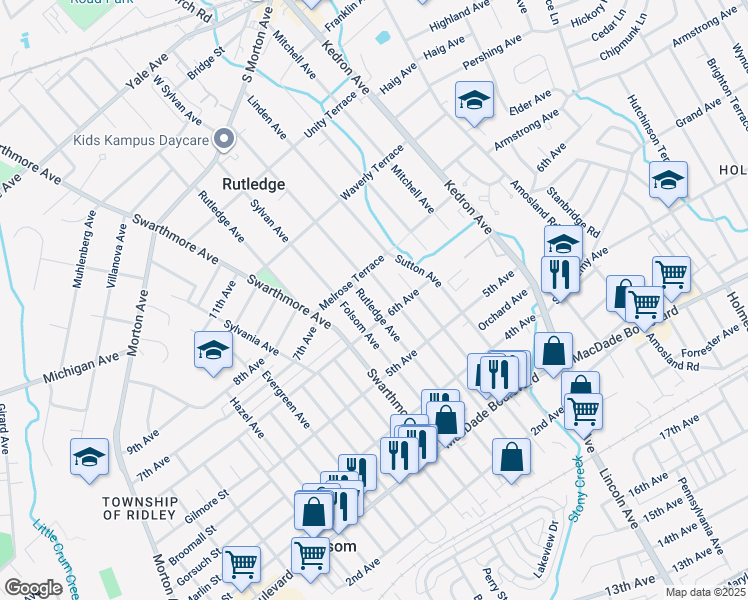Image resolution: width=748 pixels, height=600 pixels.
Task: Select the topmost grocery cart marker near Holmes
Action: pyautogui.click(x=672, y=276)
